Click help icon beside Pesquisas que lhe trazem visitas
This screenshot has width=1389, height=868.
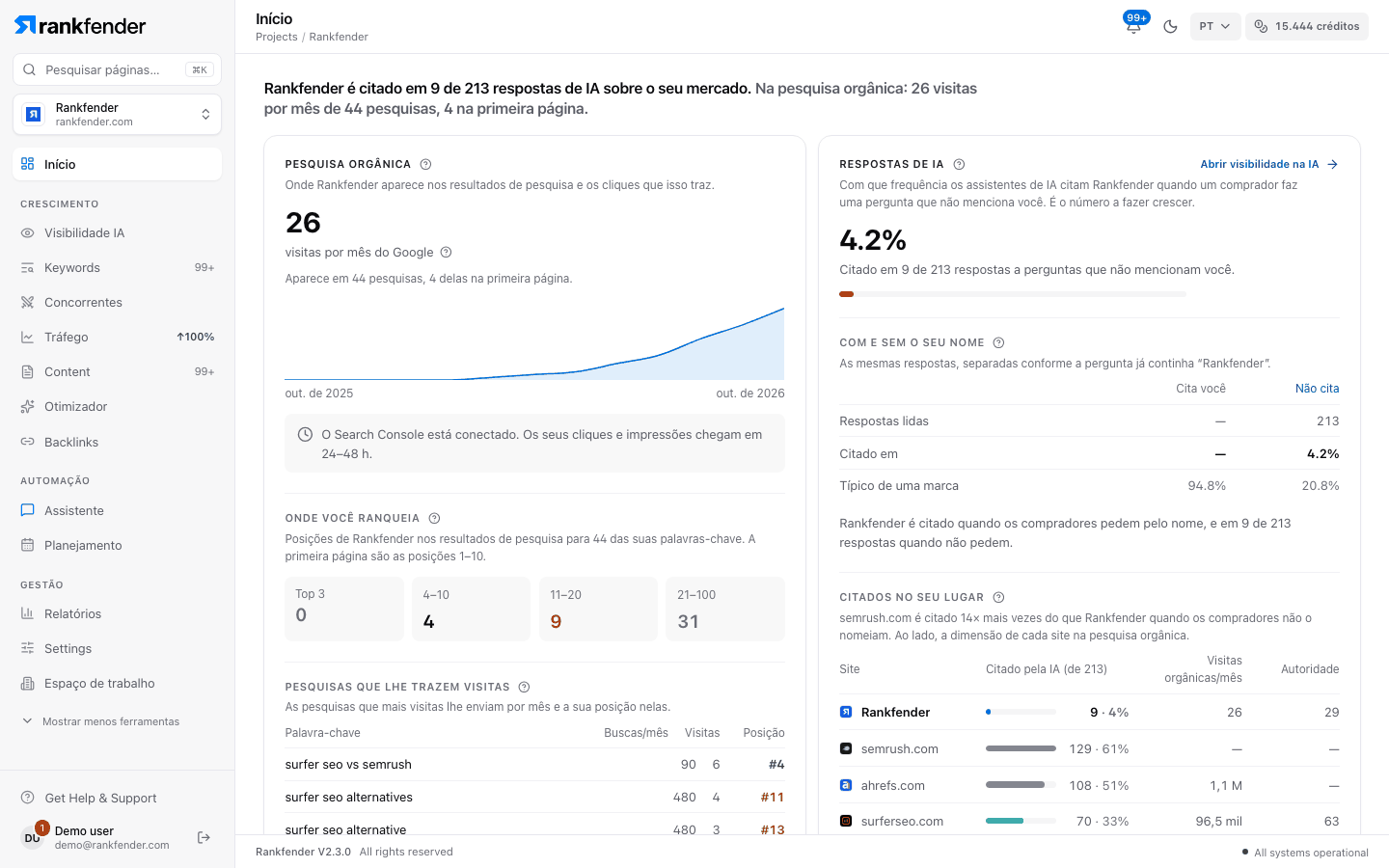coord(524,687)
